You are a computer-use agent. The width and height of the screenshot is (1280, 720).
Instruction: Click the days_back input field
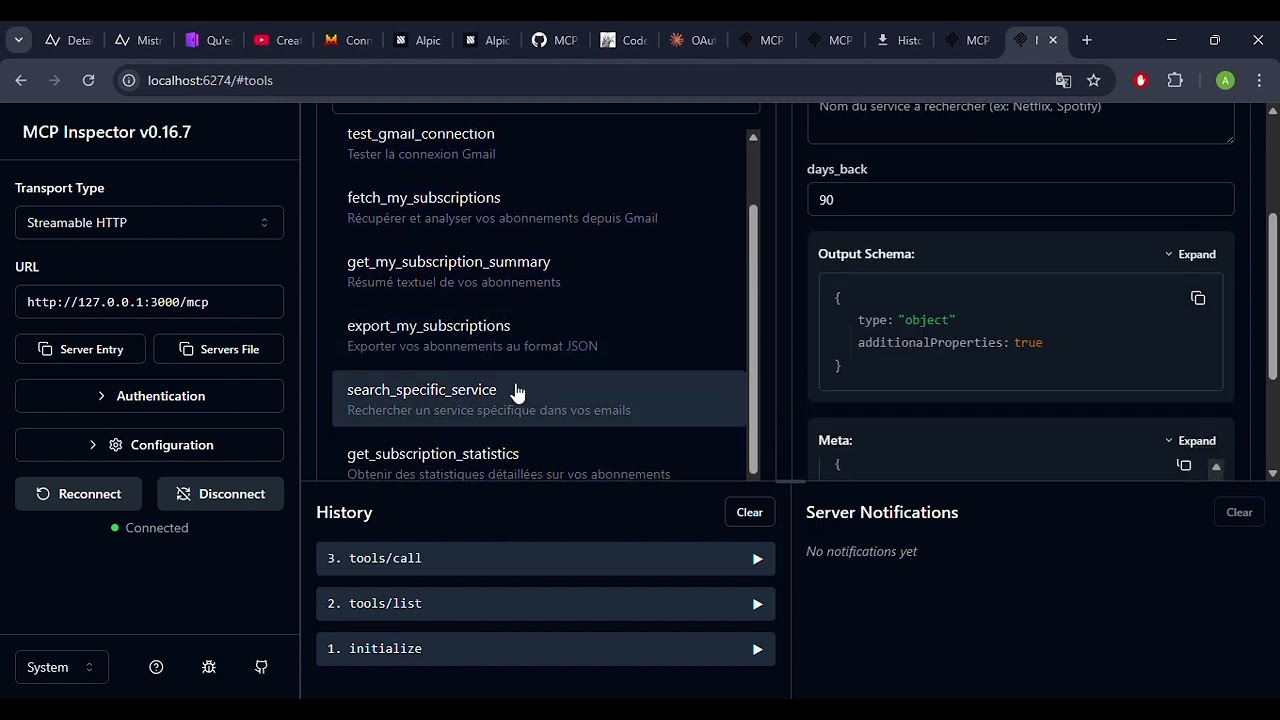(1020, 200)
